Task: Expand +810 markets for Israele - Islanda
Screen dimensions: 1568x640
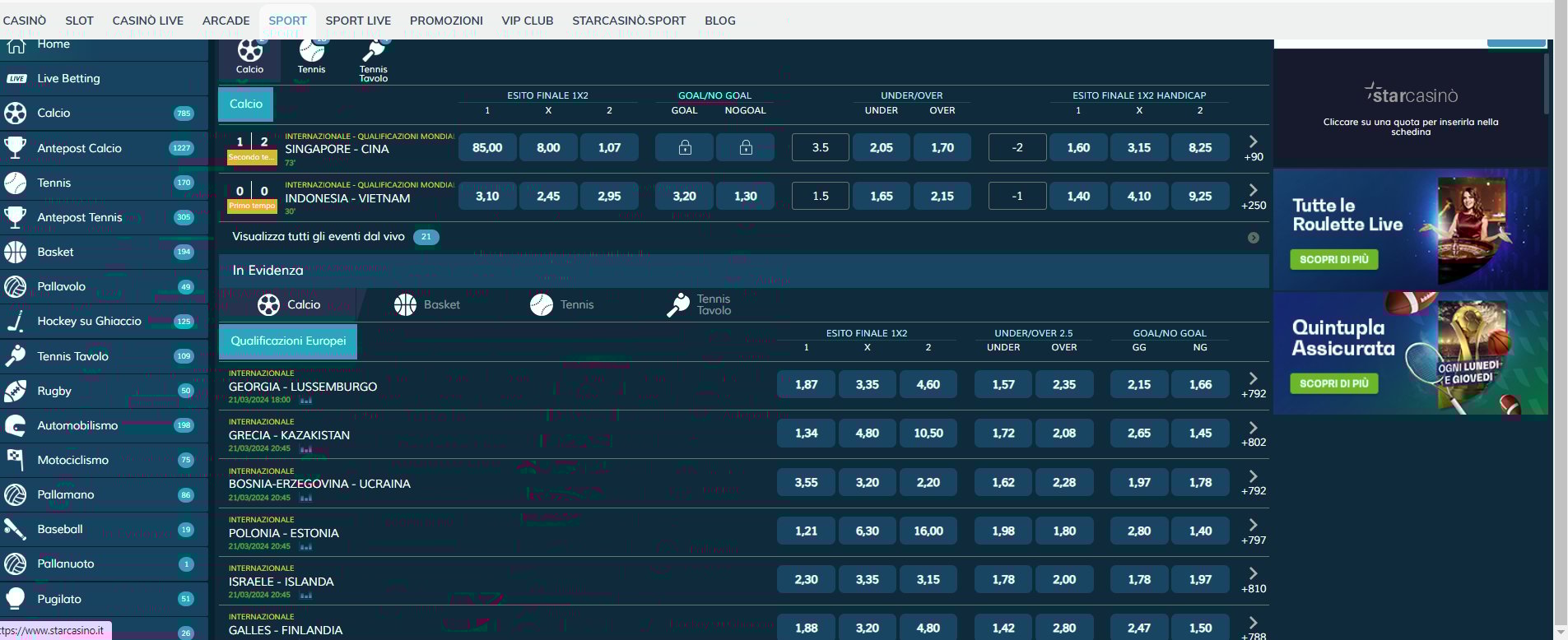Action: (x=1254, y=580)
